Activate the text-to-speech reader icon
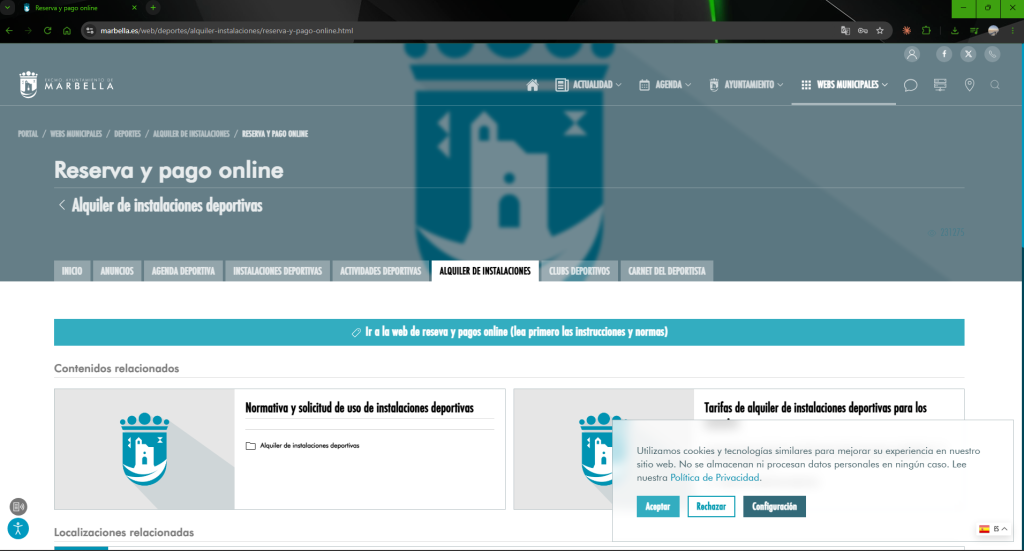1024x551 pixels. click(x=18, y=507)
